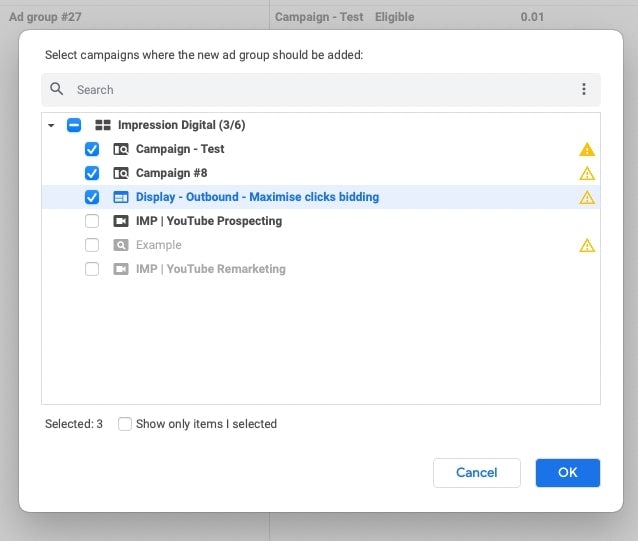Image resolution: width=638 pixels, height=541 pixels.
Task: Click the warning icon beside Example campaign
Action: pos(587,245)
